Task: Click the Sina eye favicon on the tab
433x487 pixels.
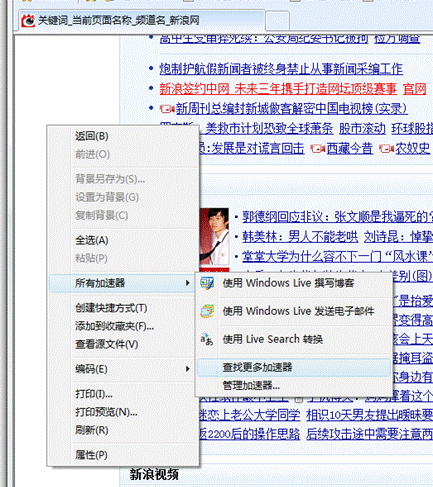Action: 28,21
